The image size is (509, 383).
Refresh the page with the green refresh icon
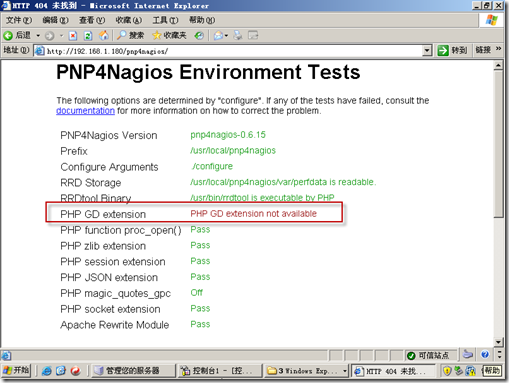pos(88,36)
